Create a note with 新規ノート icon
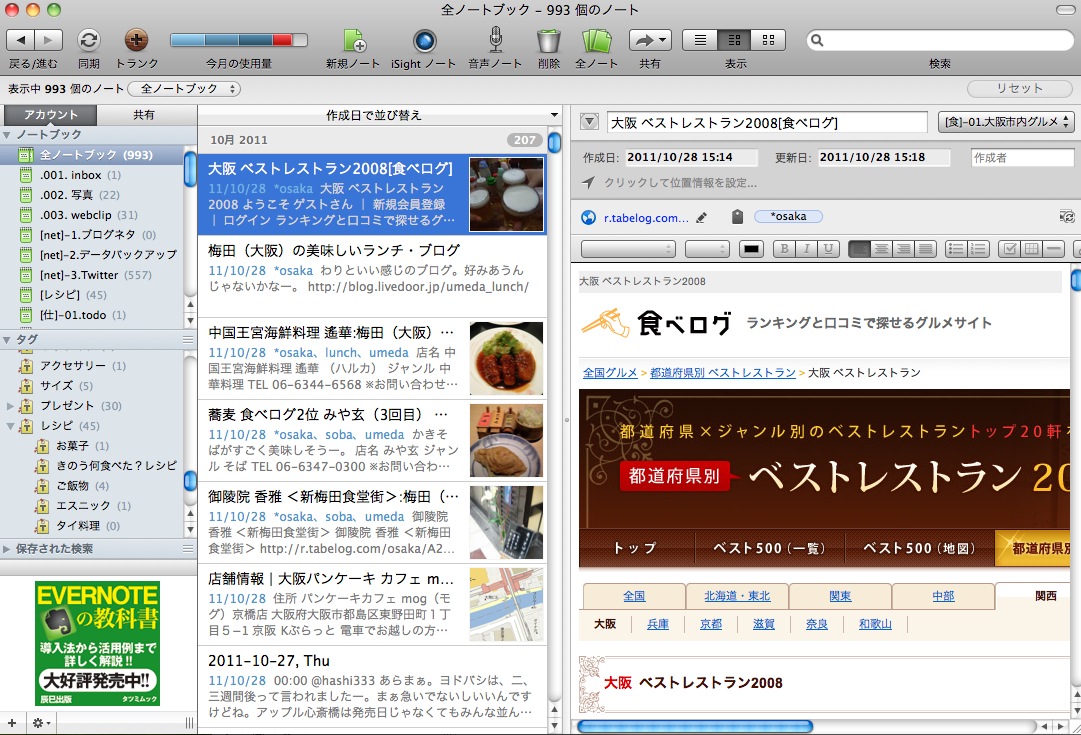Screen dimensions: 1081x735 [354, 41]
